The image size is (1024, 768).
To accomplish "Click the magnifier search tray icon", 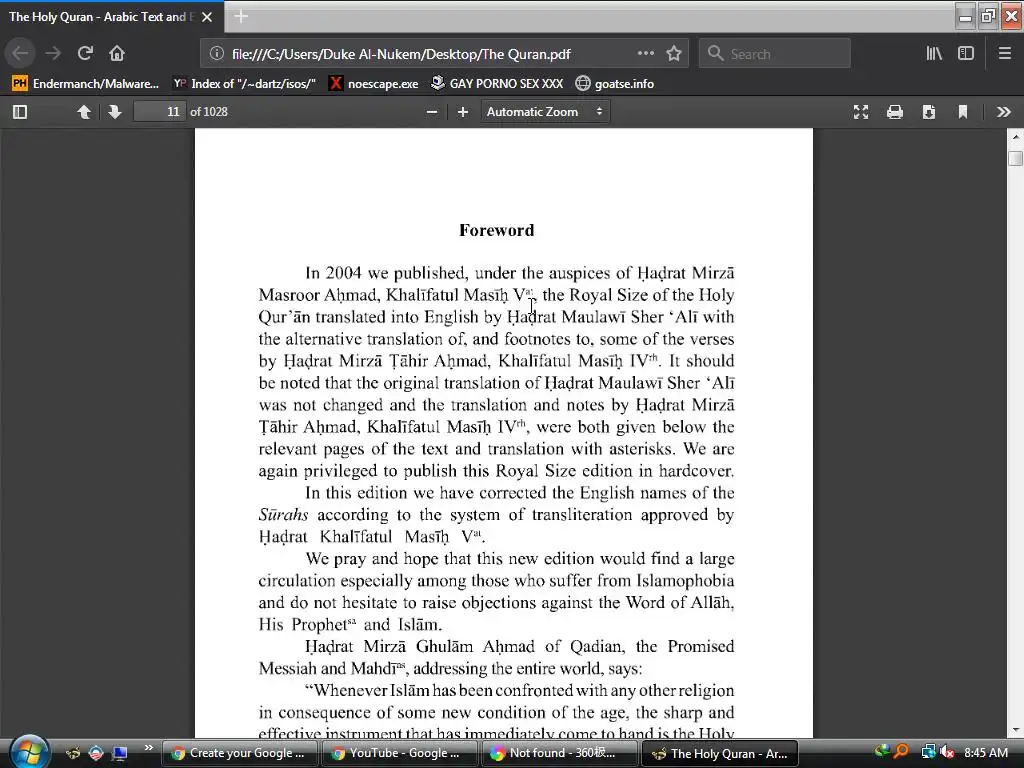I will 901,752.
